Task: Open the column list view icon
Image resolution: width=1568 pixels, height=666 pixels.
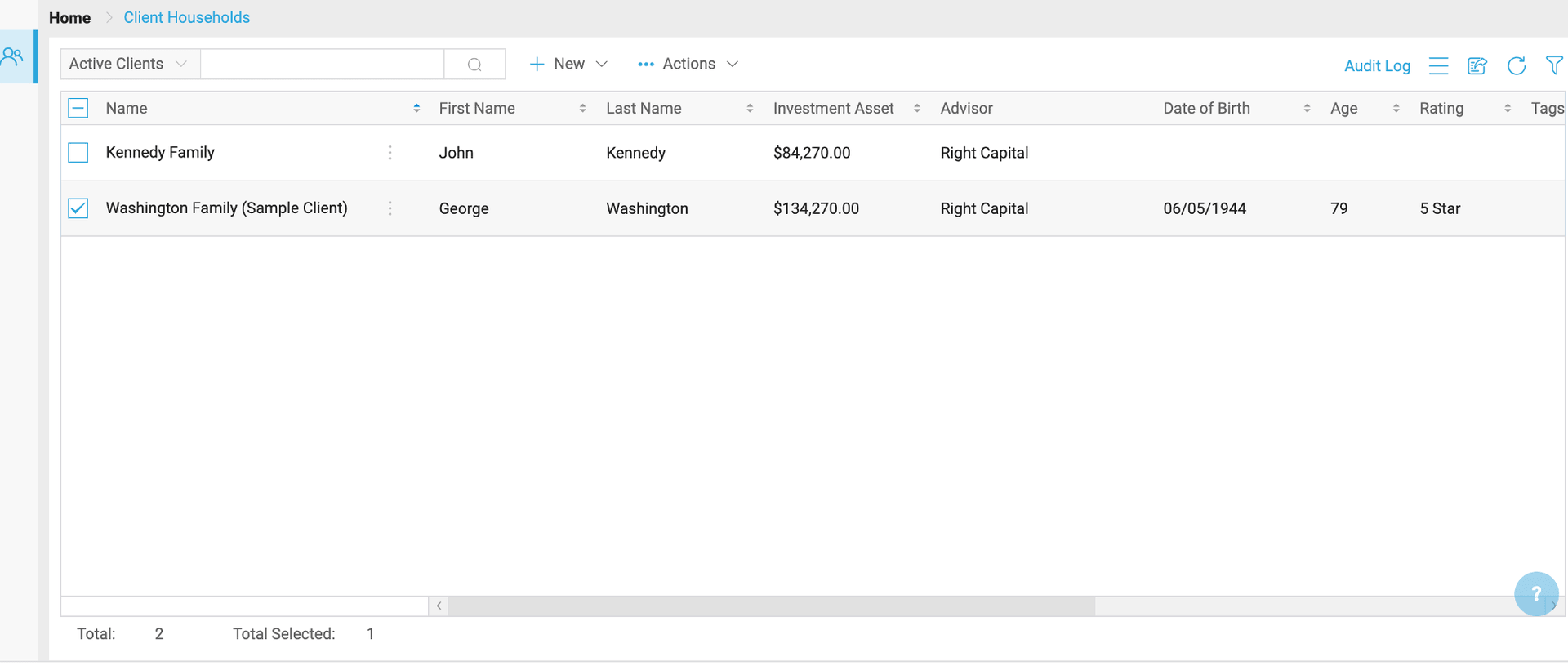Action: click(1438, 65)
